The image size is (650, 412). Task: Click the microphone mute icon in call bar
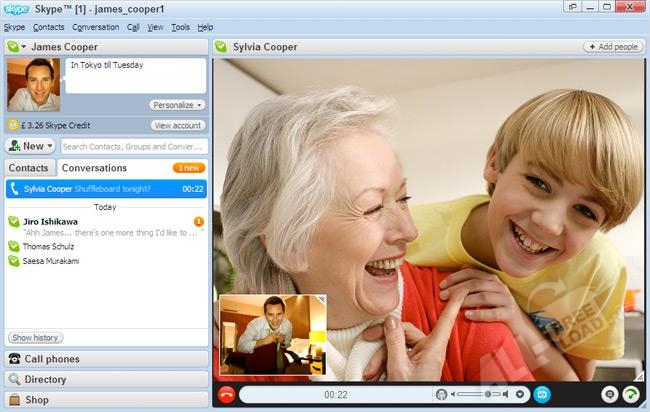click(442, 395)
